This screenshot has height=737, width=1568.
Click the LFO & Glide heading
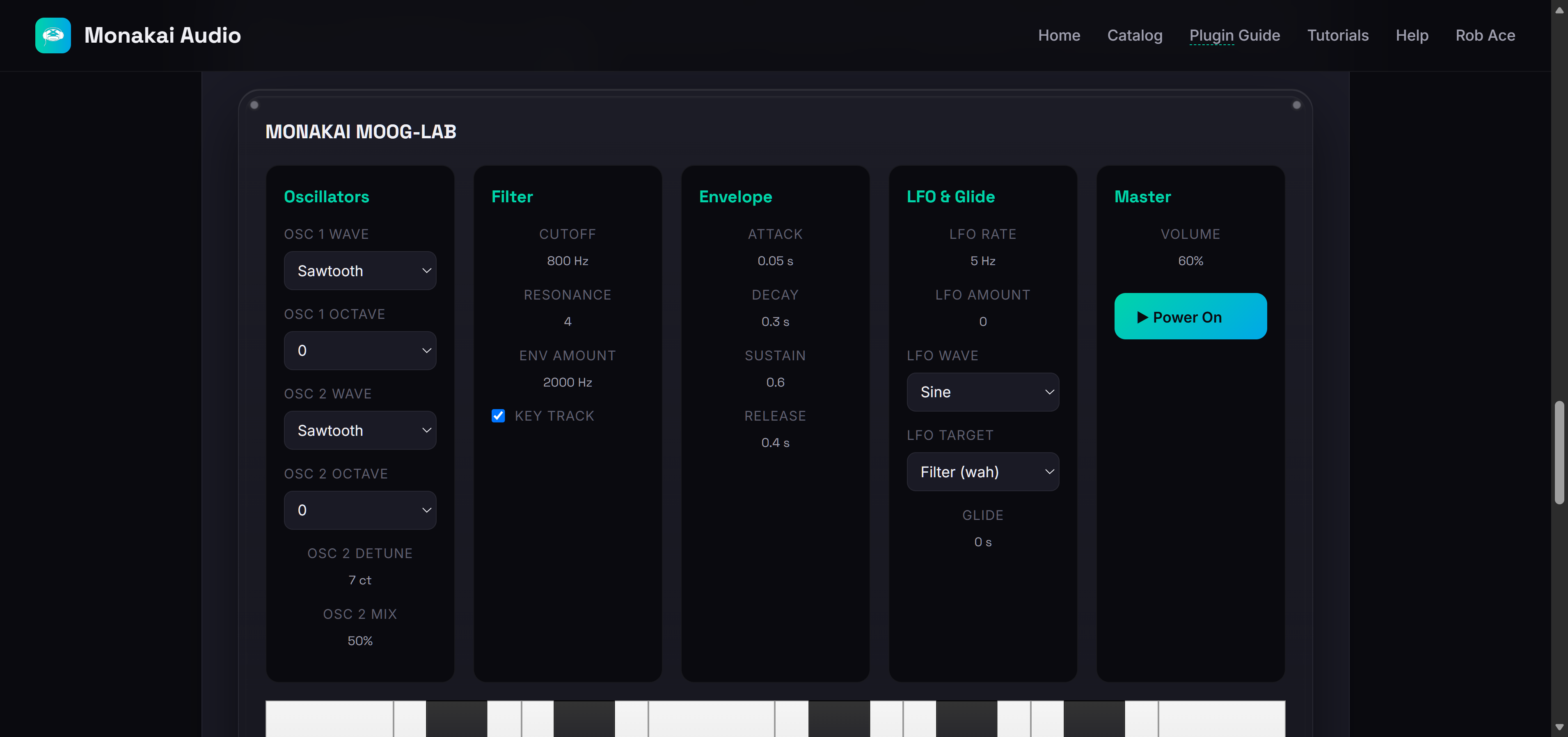[950, 197]
